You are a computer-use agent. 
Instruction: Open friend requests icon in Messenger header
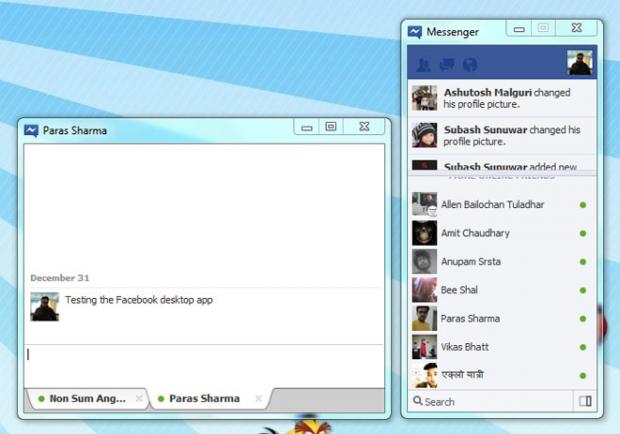click(423, 65)
